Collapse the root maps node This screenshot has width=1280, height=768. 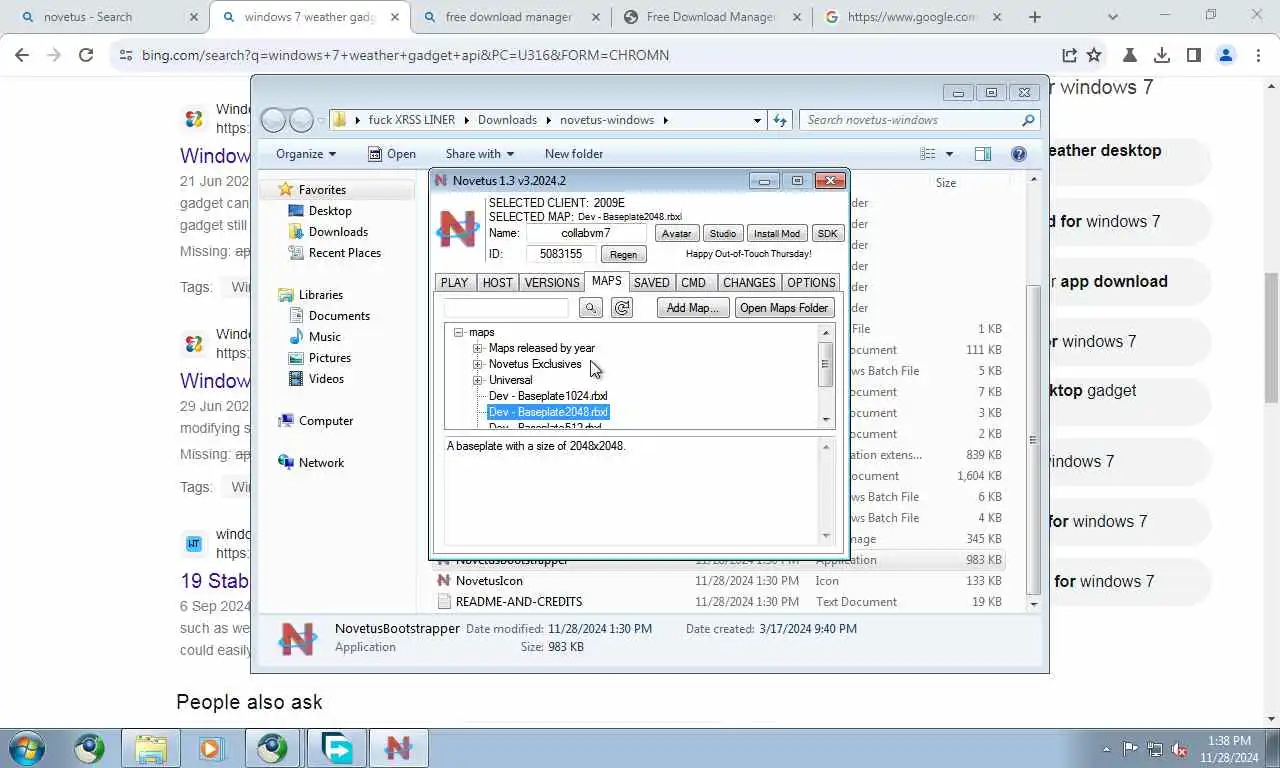click(458, 332)
